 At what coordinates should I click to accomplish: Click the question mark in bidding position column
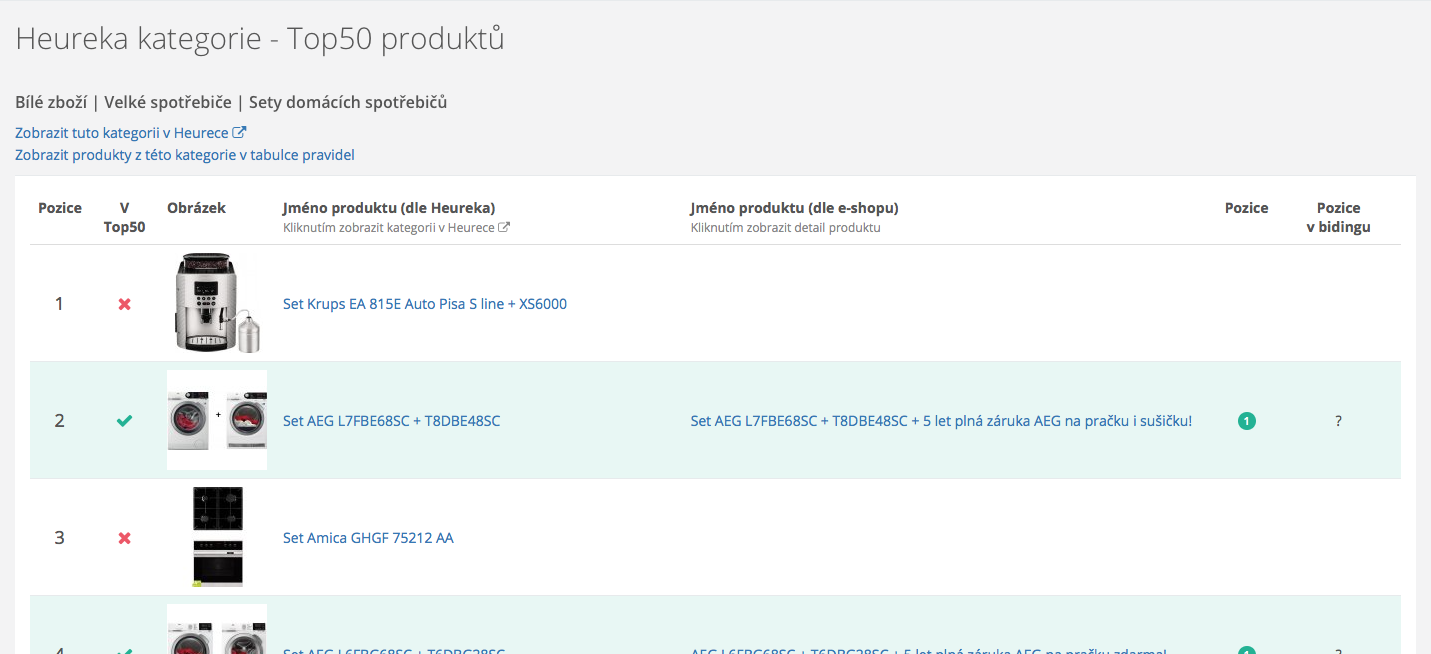pyautogui.click(x=1338, y=421)
